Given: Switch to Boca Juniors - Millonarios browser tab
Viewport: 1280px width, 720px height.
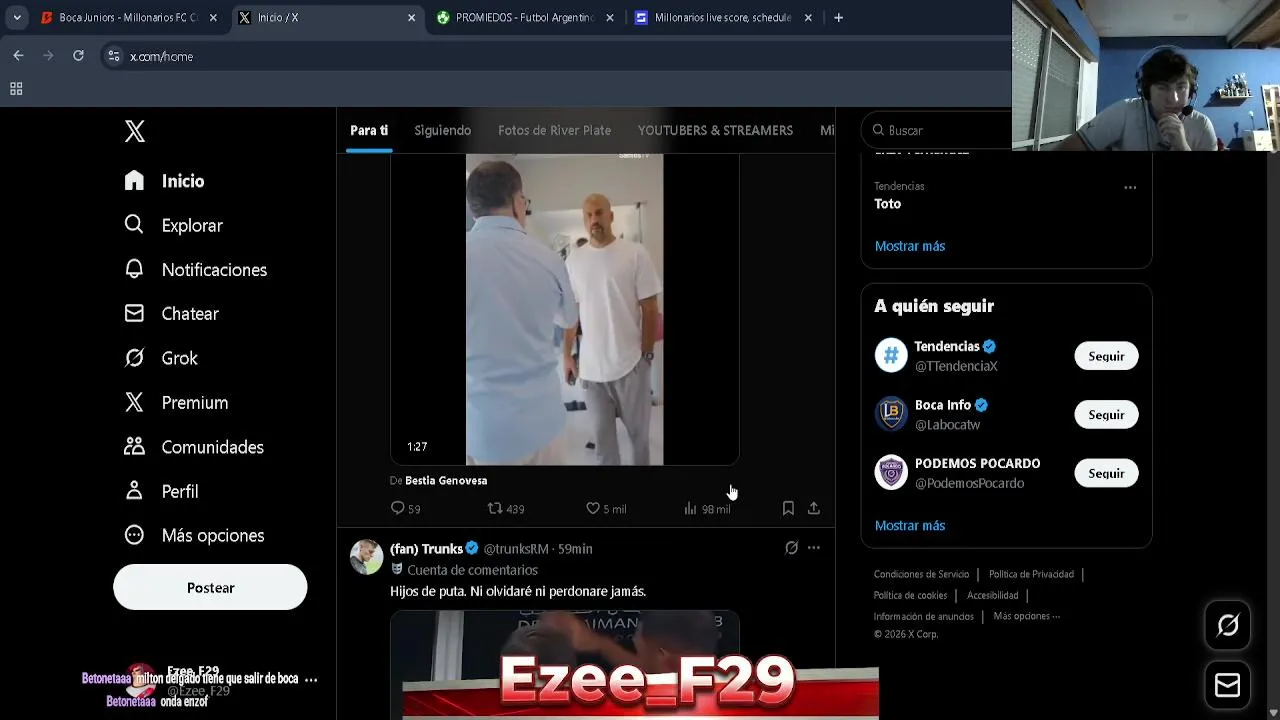Looking at the screenshot, I should (x=127, y=17).
